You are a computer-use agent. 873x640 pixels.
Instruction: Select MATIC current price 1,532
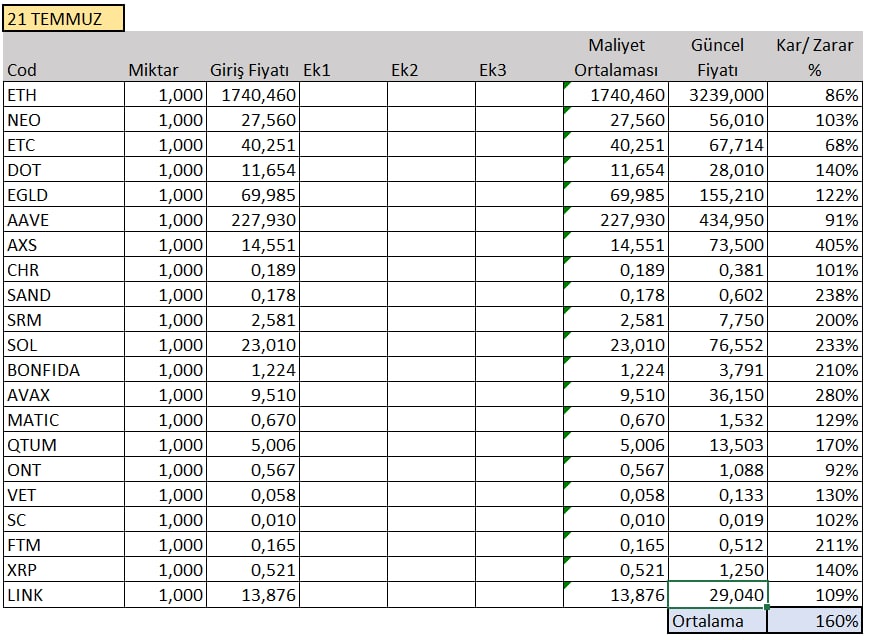pos(718,420)
